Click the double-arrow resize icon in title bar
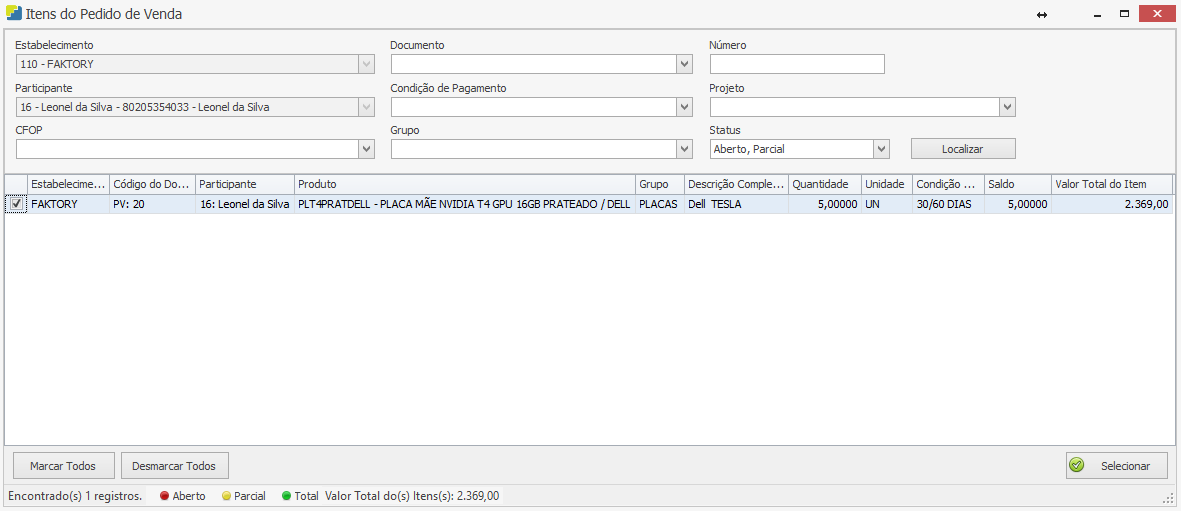The width and height of the screenshot is (1181, 511). [1041, 15]
